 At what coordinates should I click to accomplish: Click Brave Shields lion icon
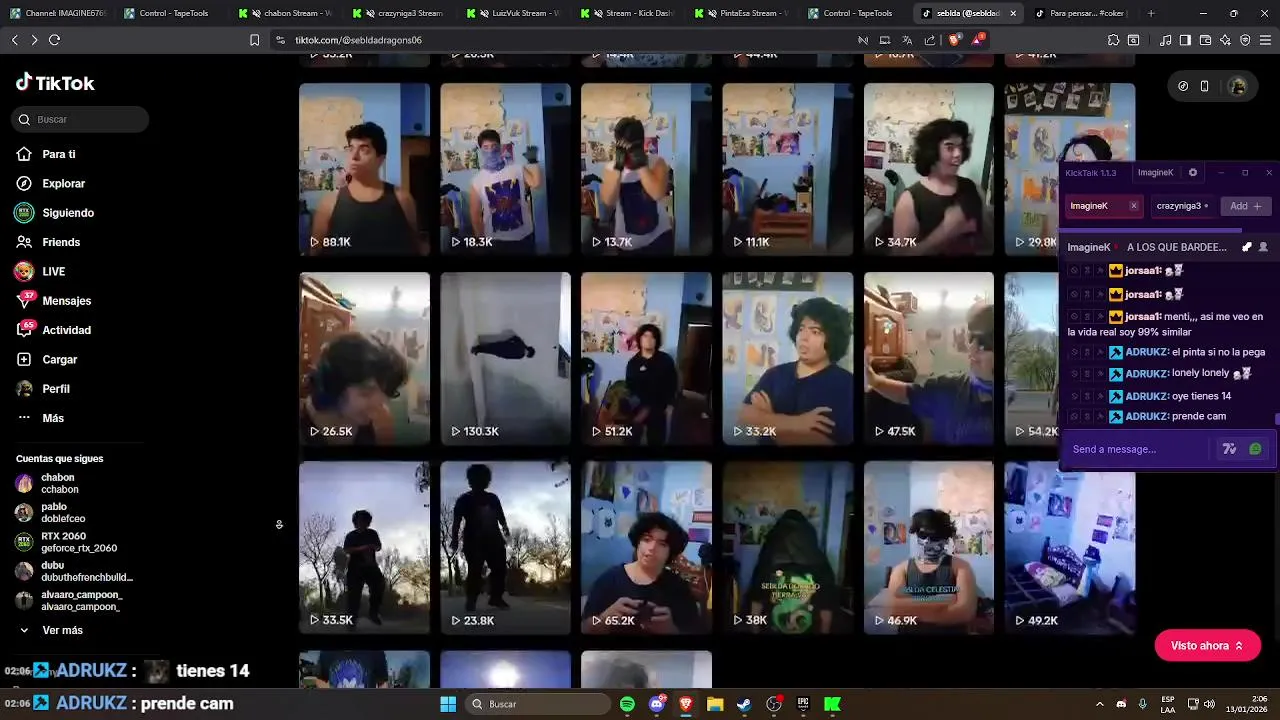[x=954, y=40]
